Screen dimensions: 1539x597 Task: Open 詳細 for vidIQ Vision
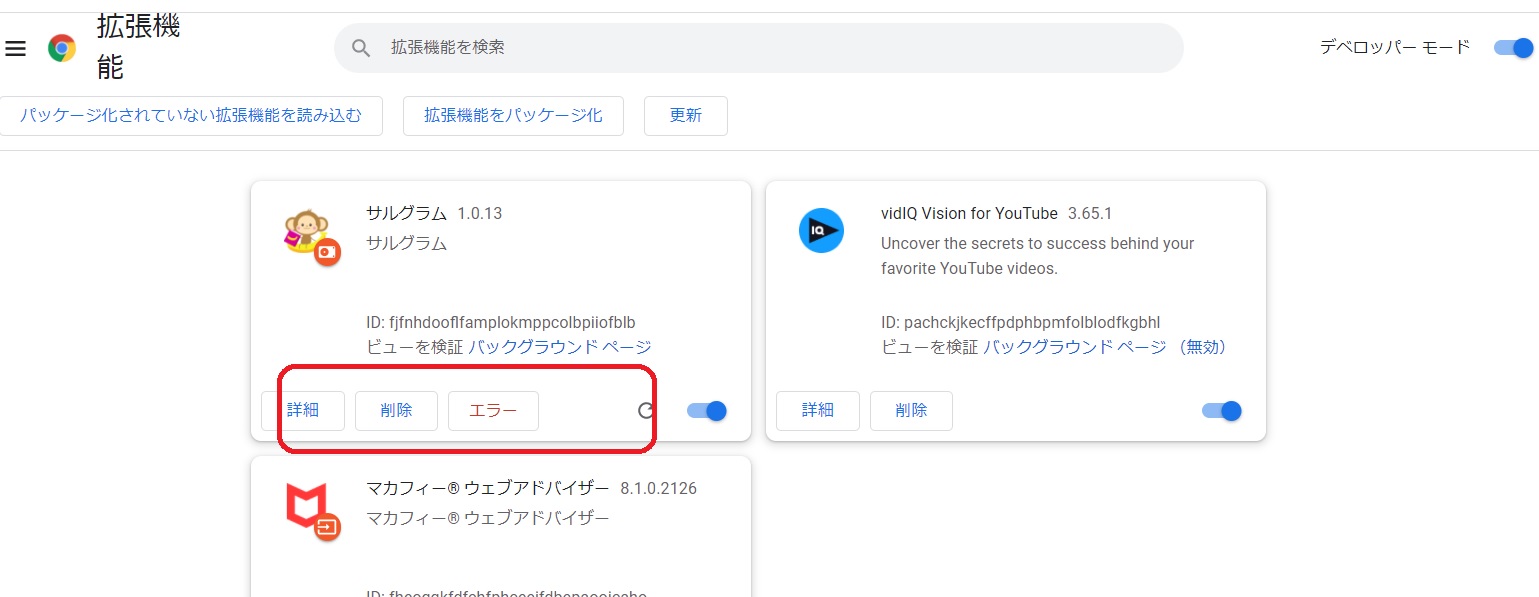818,411
